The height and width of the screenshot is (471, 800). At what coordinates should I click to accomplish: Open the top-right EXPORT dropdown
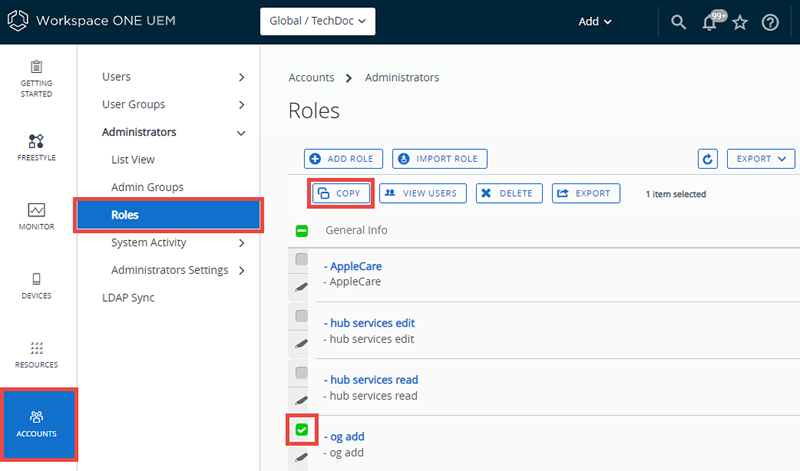coord(761,159)
